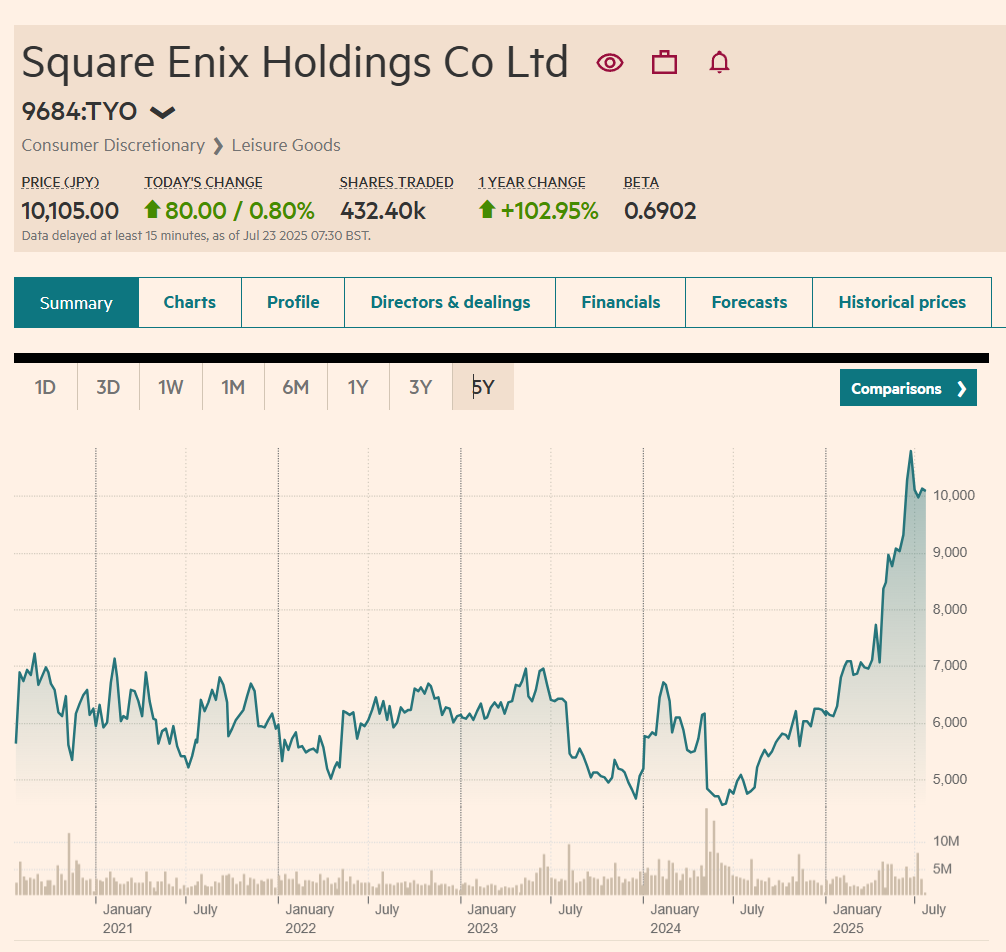Open the Financials tab
1006x952 pixels.
tap(620, 303)
